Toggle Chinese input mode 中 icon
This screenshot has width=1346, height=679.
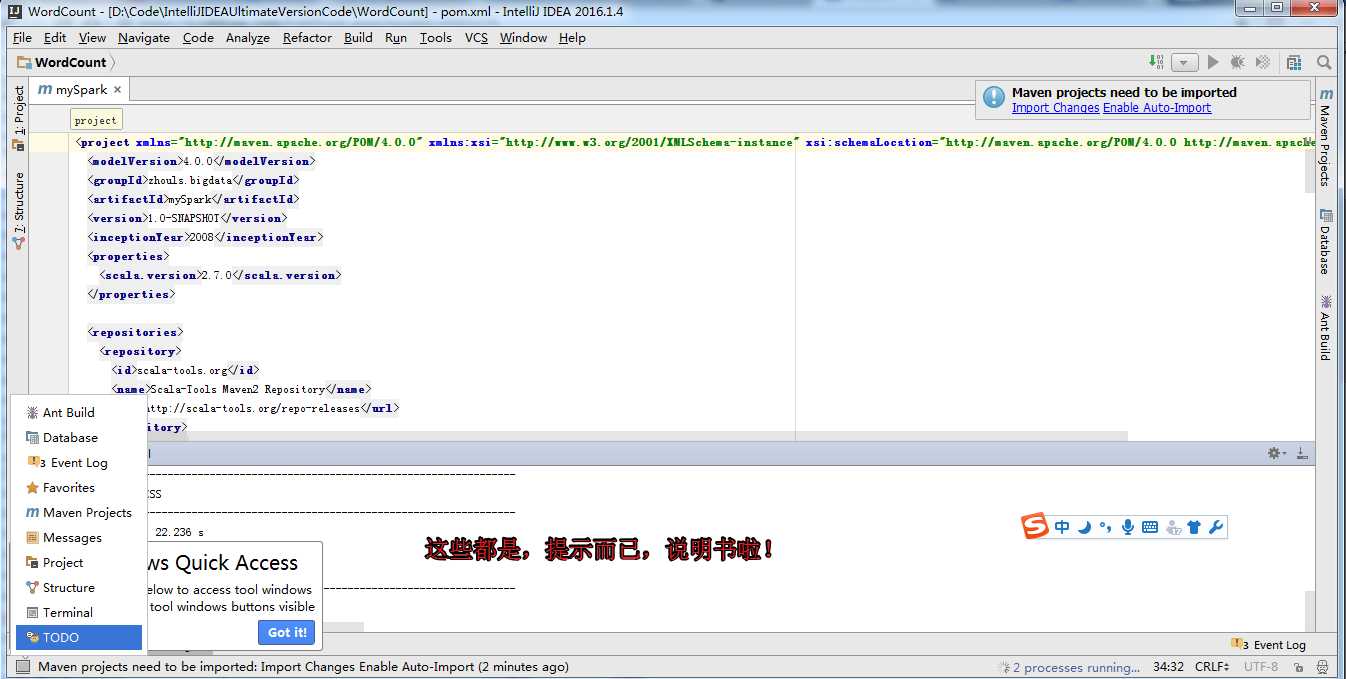(1062, 527)
